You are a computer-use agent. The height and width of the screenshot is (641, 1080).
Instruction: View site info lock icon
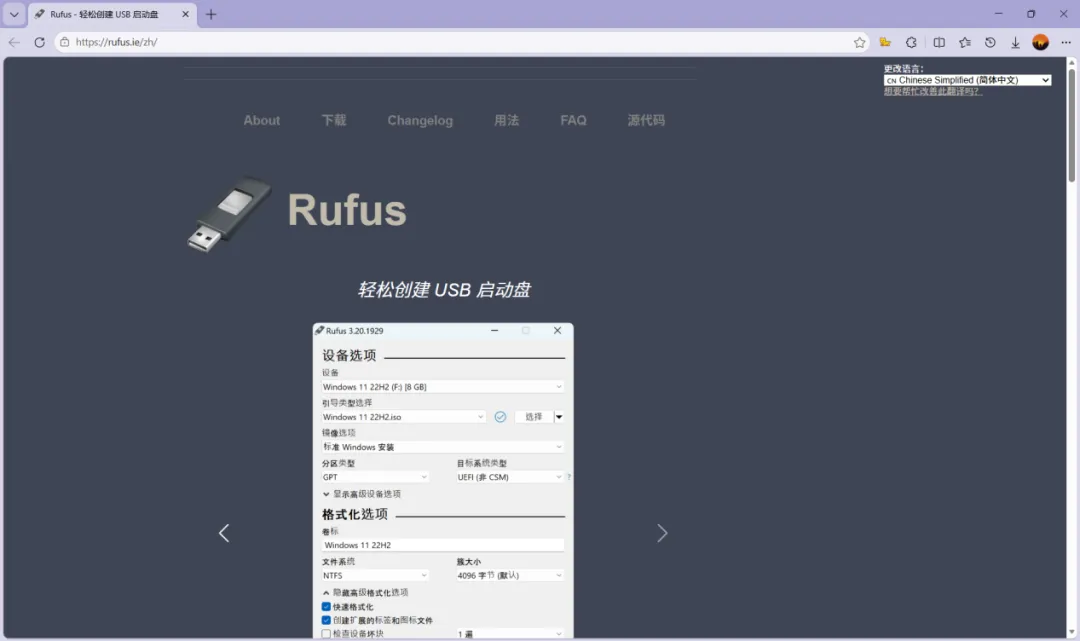pyautogui.click(x=64, y=42)
